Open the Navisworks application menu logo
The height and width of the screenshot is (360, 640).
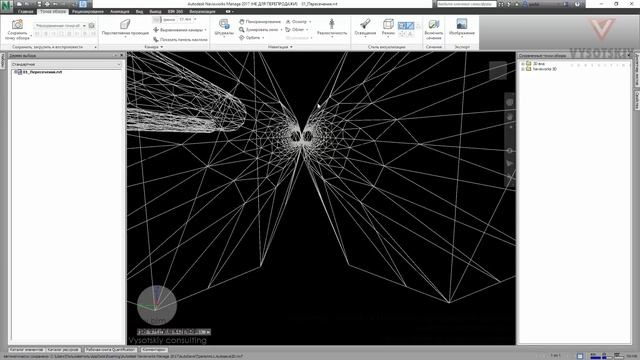coord(6,7)
